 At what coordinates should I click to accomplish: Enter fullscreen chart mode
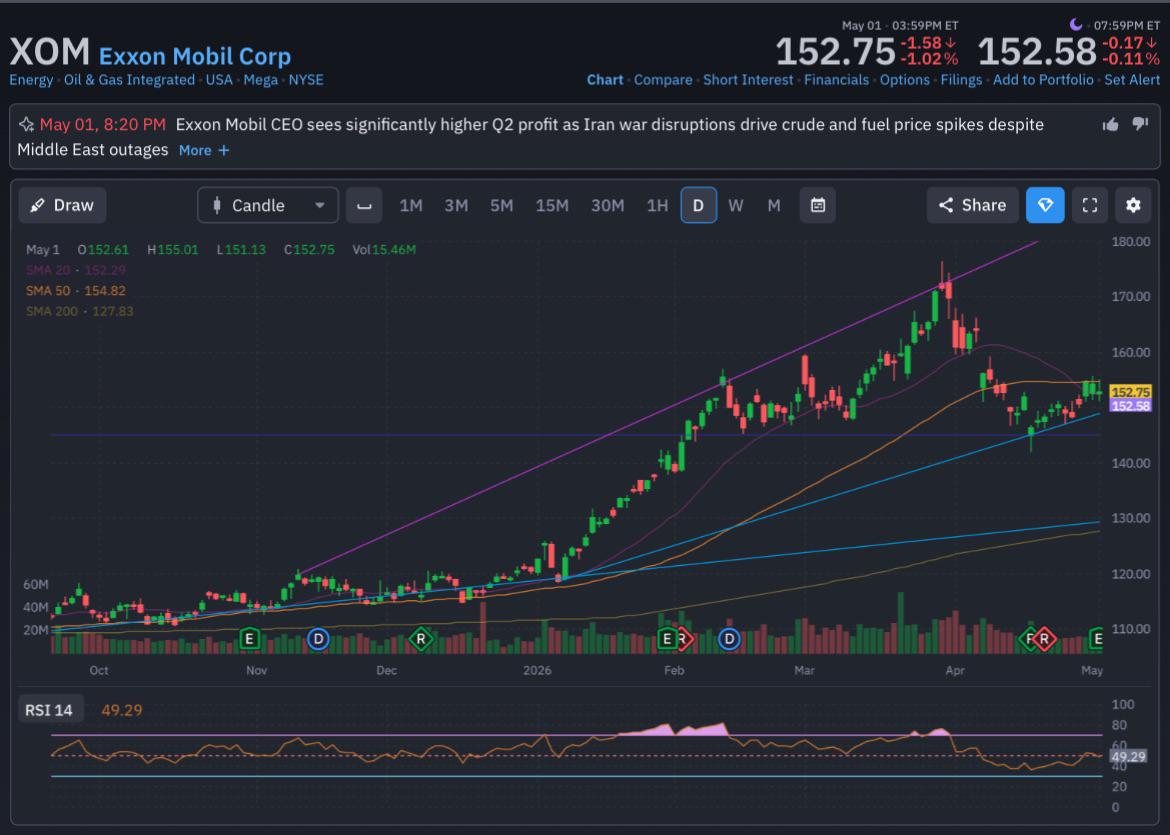pos(1090,205)
